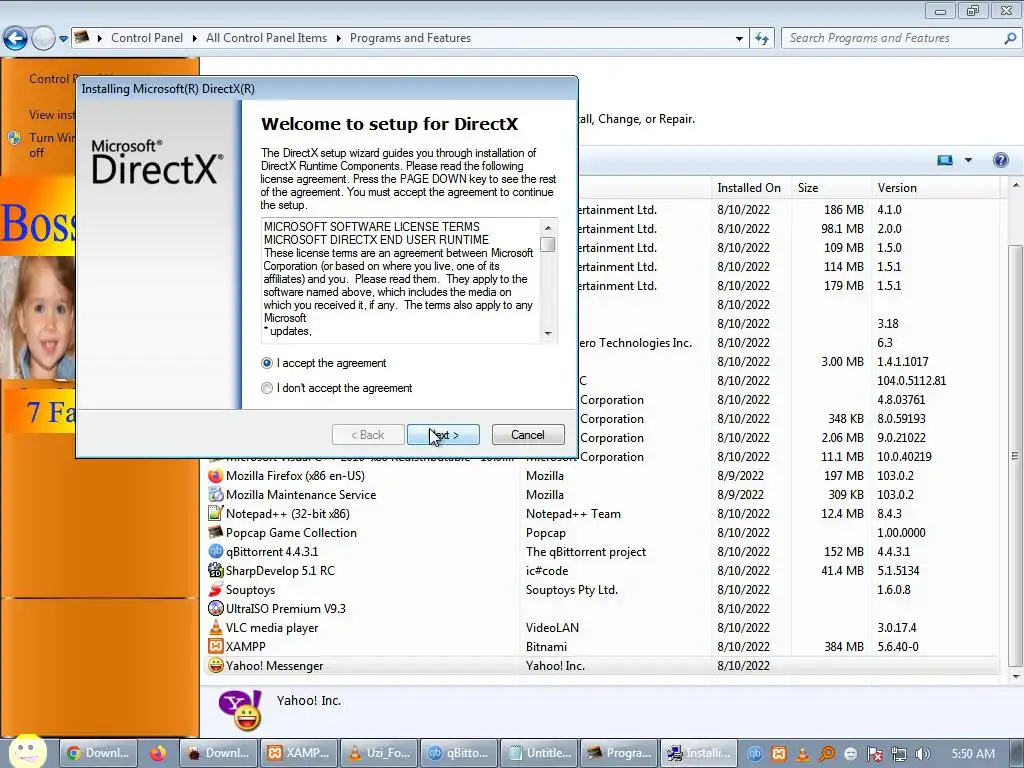Open the Programs and Features help icon

(1000, 160)
